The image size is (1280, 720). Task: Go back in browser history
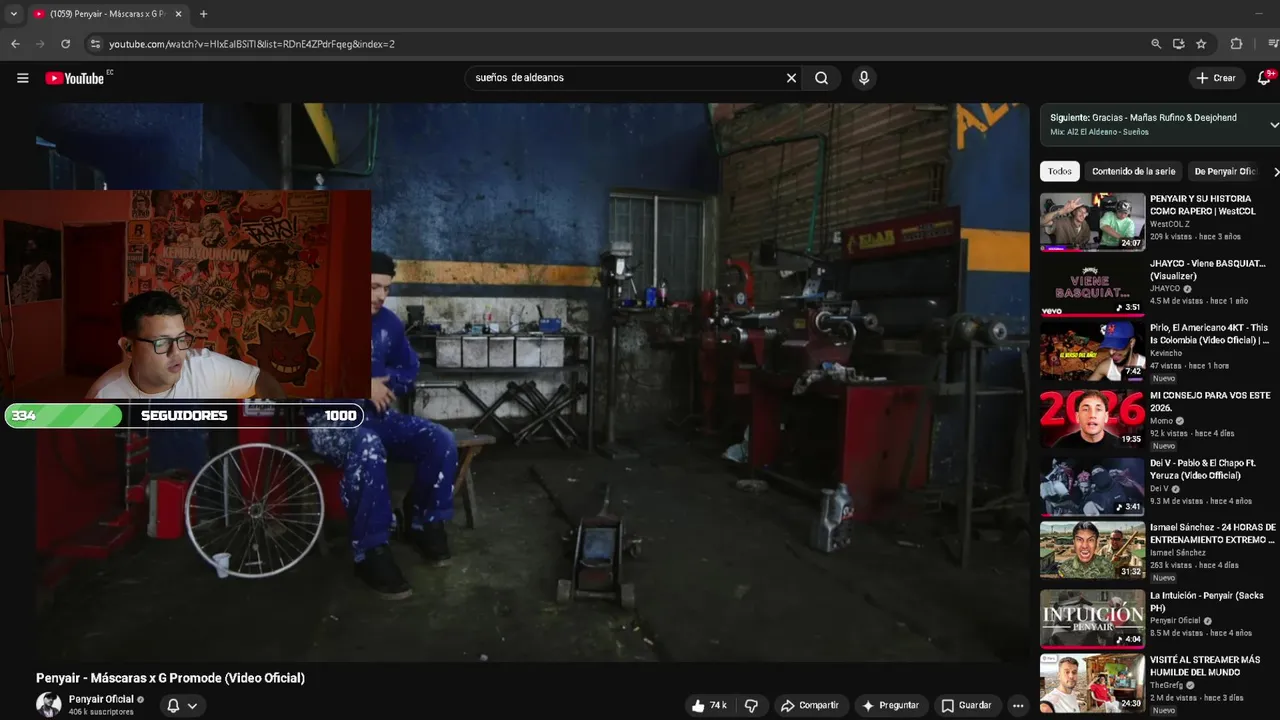click(x=15, y=44)
